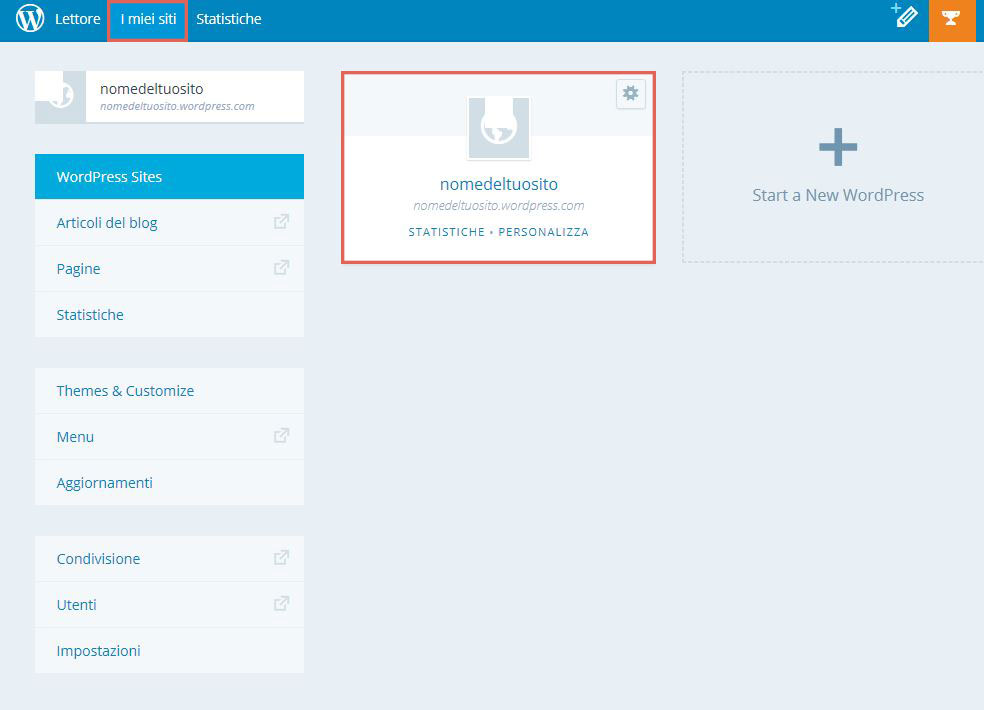Viewport: 984px width, 710px height.
Task: Click the orange trophy icon
Action: pyautogui.click(x=951, y=20)
